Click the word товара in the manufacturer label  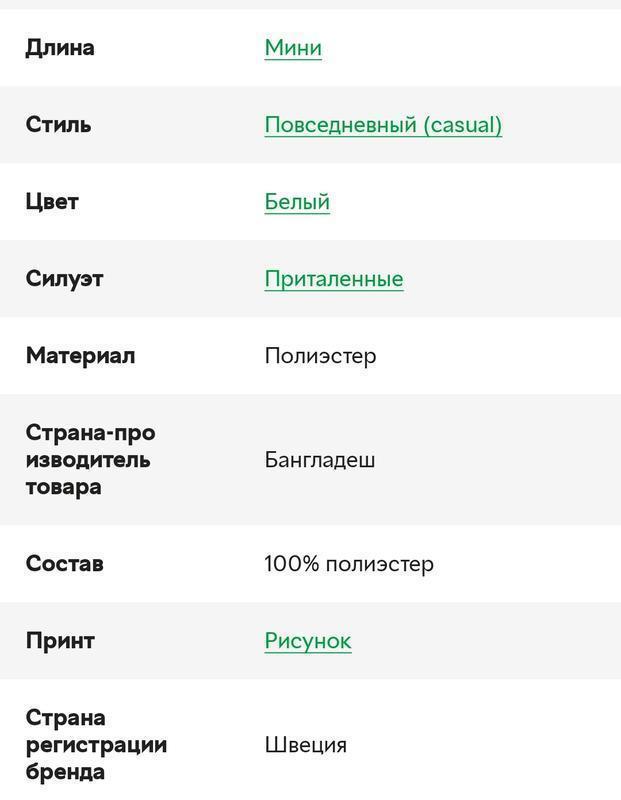click(63, 487)
